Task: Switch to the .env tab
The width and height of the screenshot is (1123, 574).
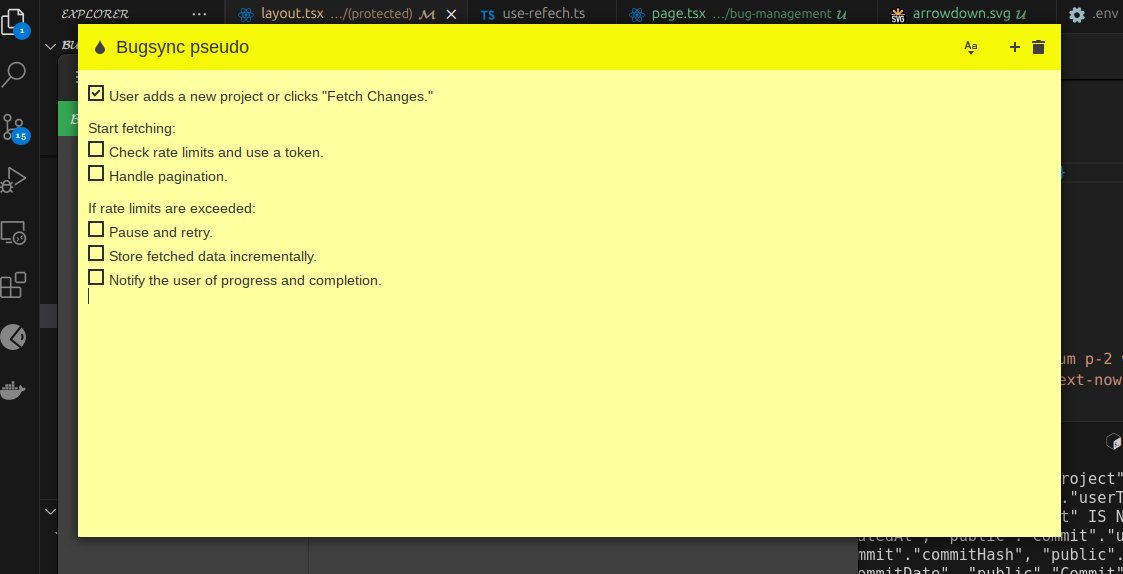Action: click(x=1092, y=14)
